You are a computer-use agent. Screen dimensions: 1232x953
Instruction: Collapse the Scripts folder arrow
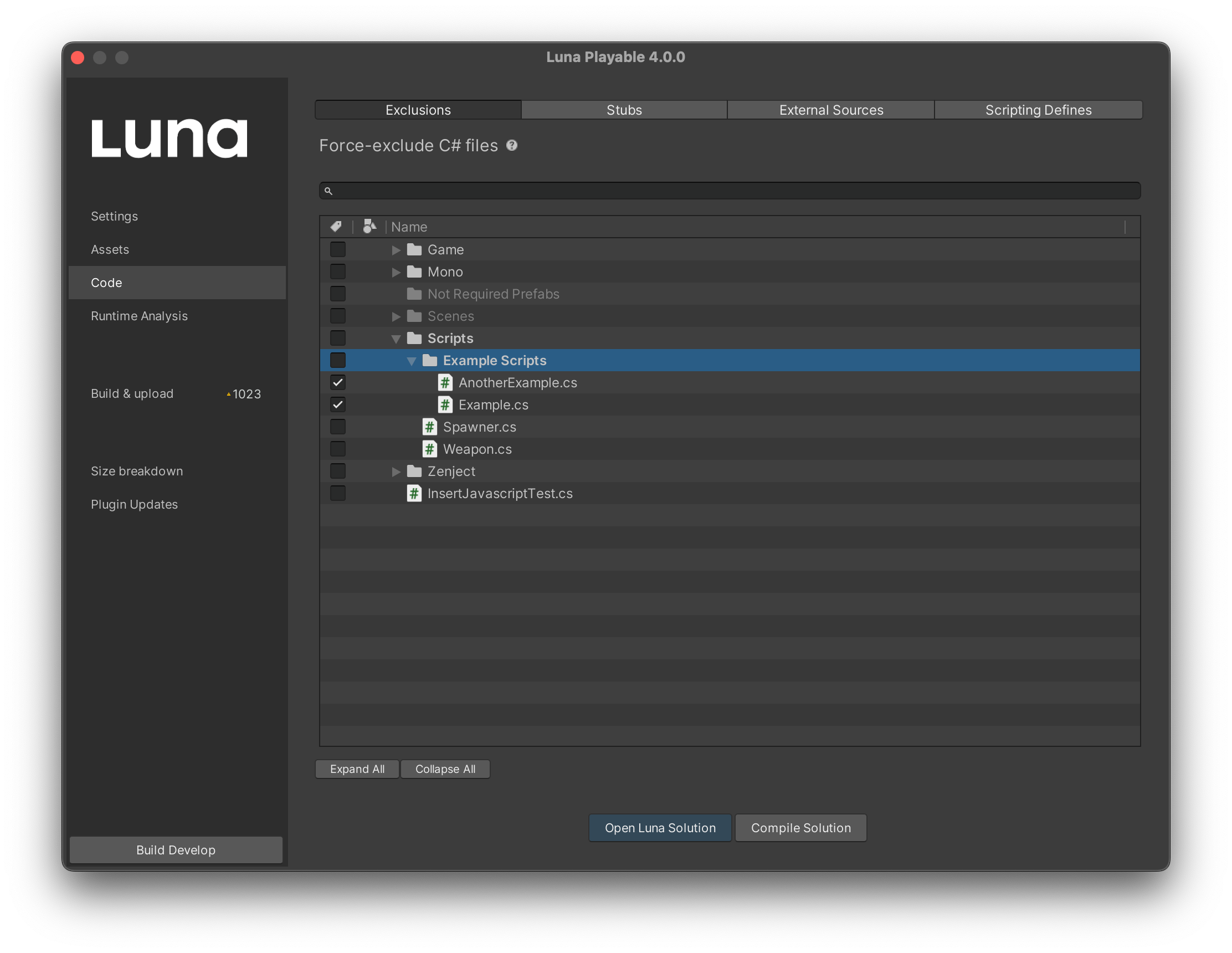point(396,339)
